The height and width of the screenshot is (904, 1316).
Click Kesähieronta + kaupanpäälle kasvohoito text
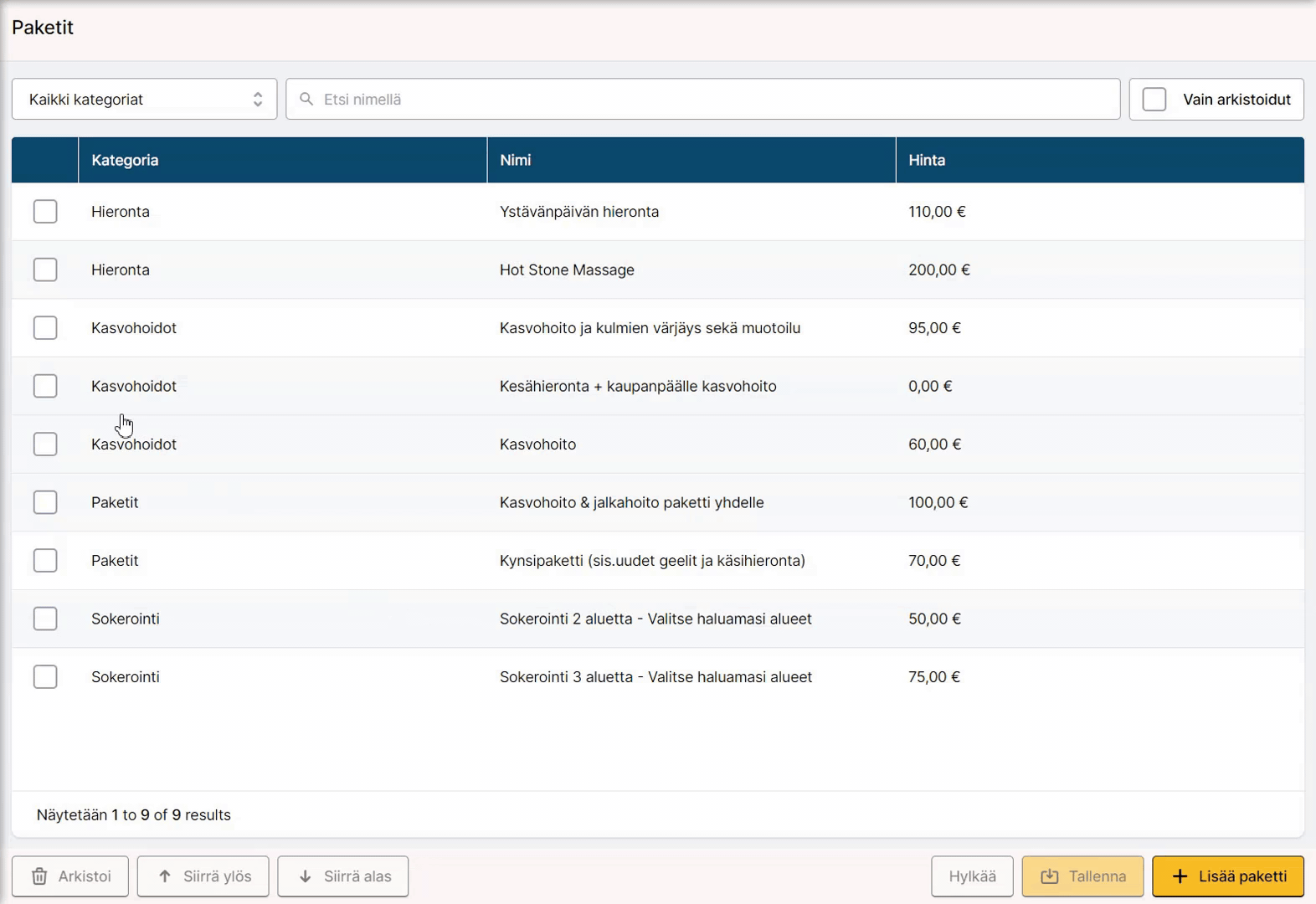click(638, 386)
